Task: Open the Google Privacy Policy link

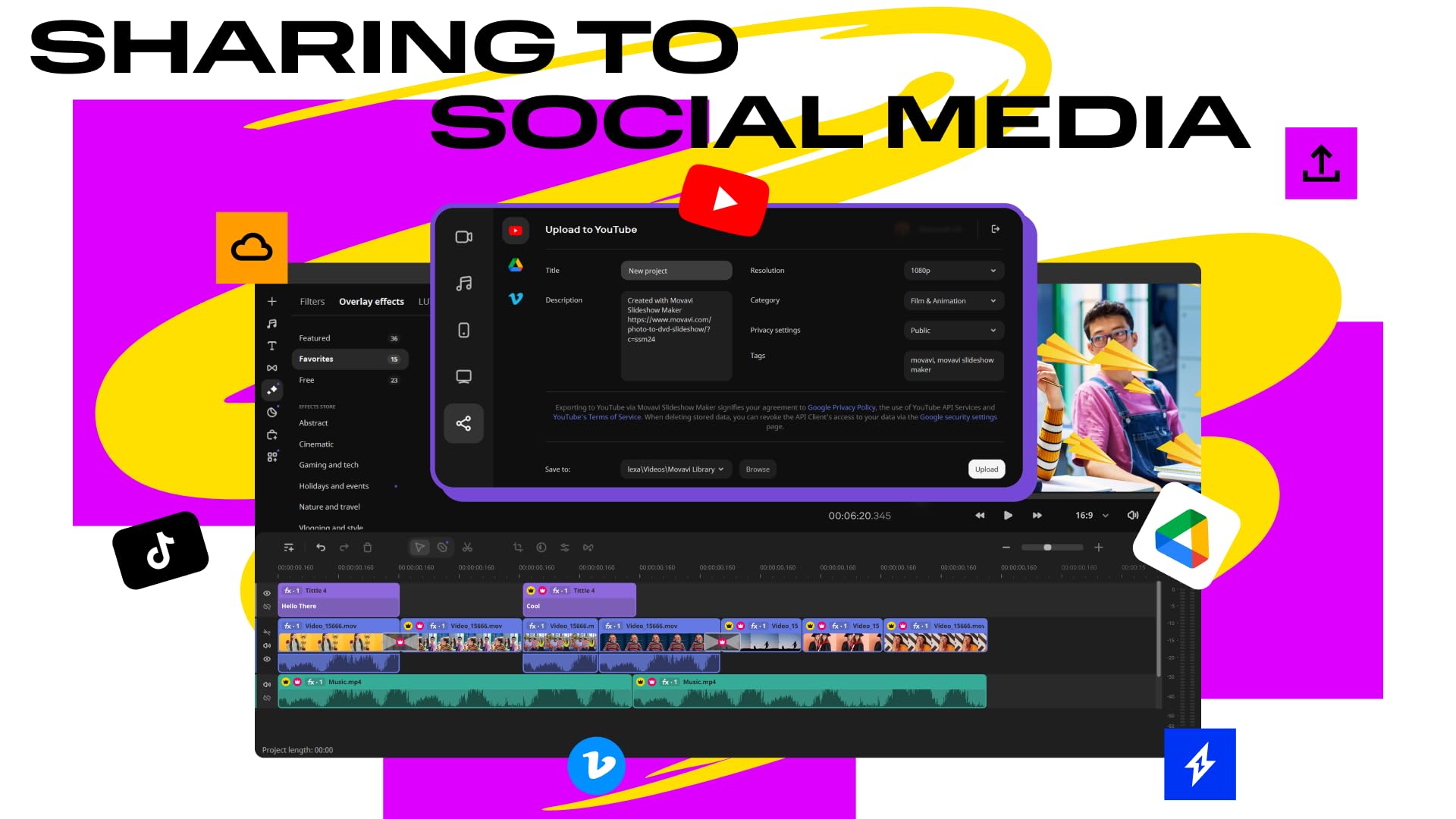Action: coord(841,408)
